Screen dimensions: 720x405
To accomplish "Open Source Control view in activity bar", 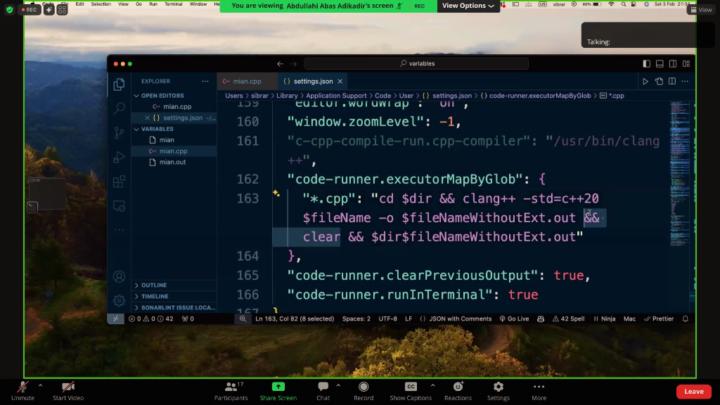I will pyautogui.click(x=119, y=132).
